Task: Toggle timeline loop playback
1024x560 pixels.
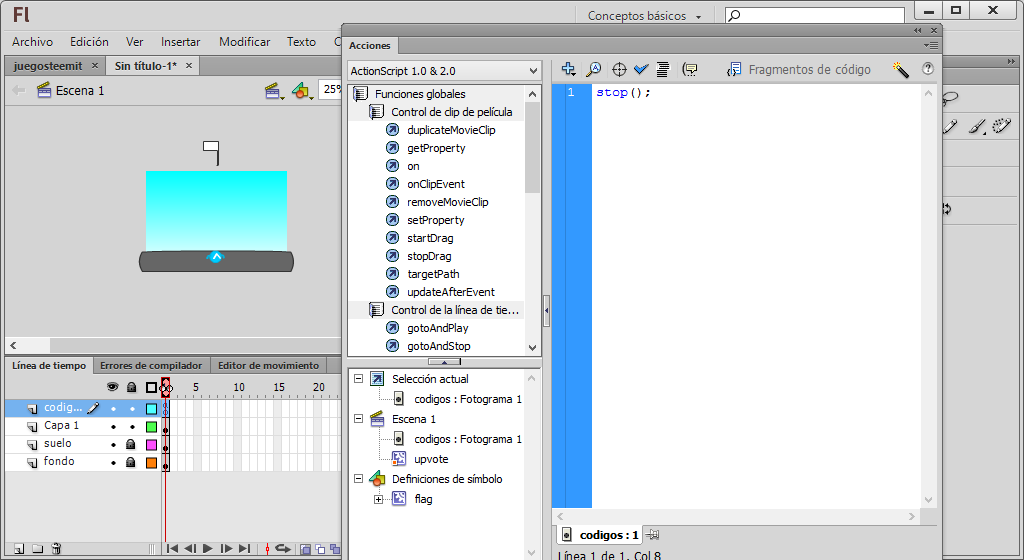Action: pos(283,548)
